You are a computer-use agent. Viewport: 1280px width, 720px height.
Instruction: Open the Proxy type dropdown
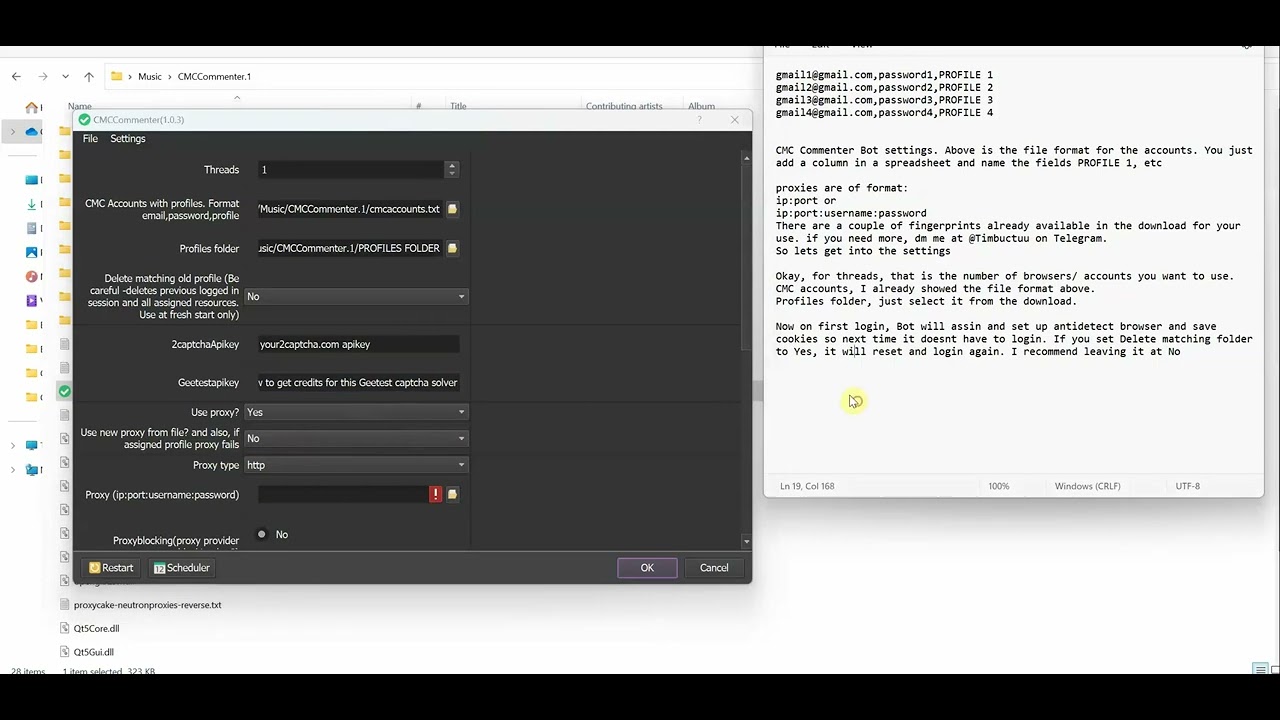pyautogui.click(x=357, y=465)
